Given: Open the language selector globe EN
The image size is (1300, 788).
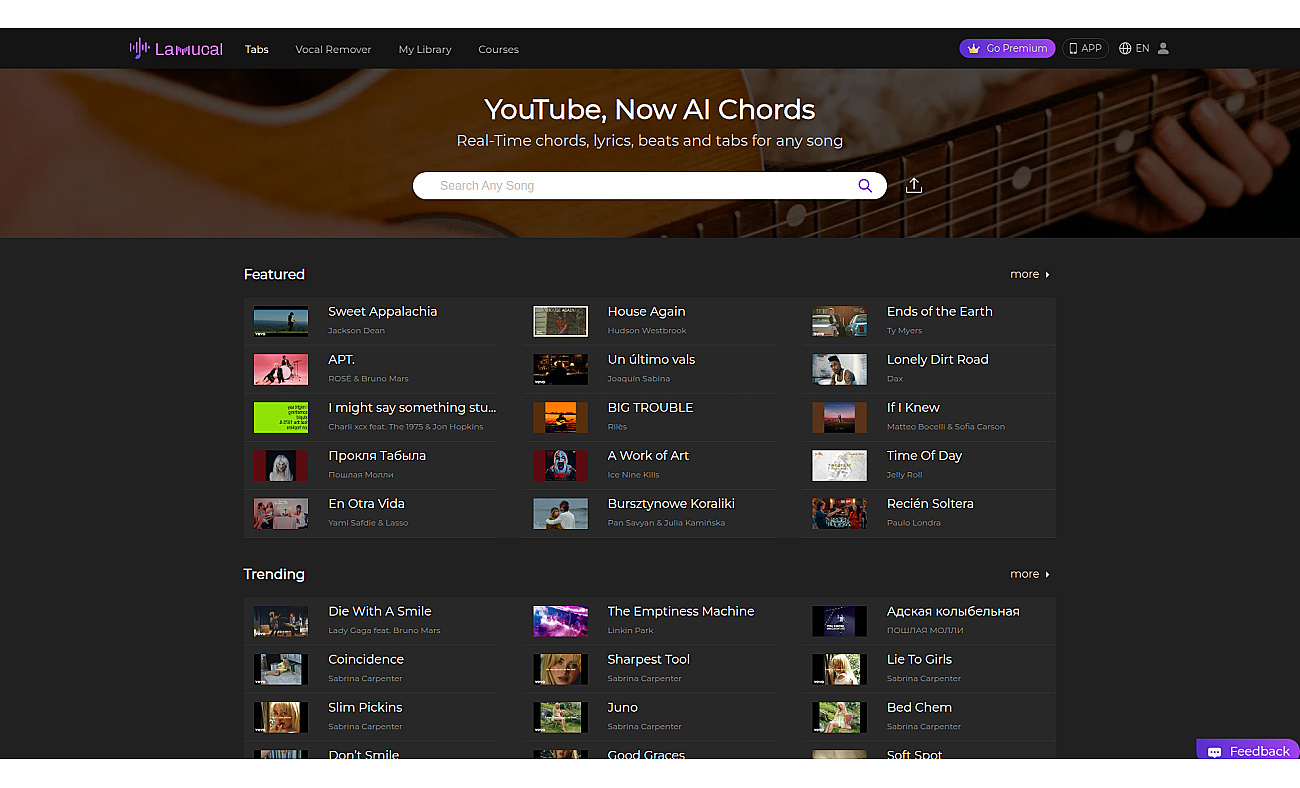Looking at the screenshot, I should [x=1134, y=48].
